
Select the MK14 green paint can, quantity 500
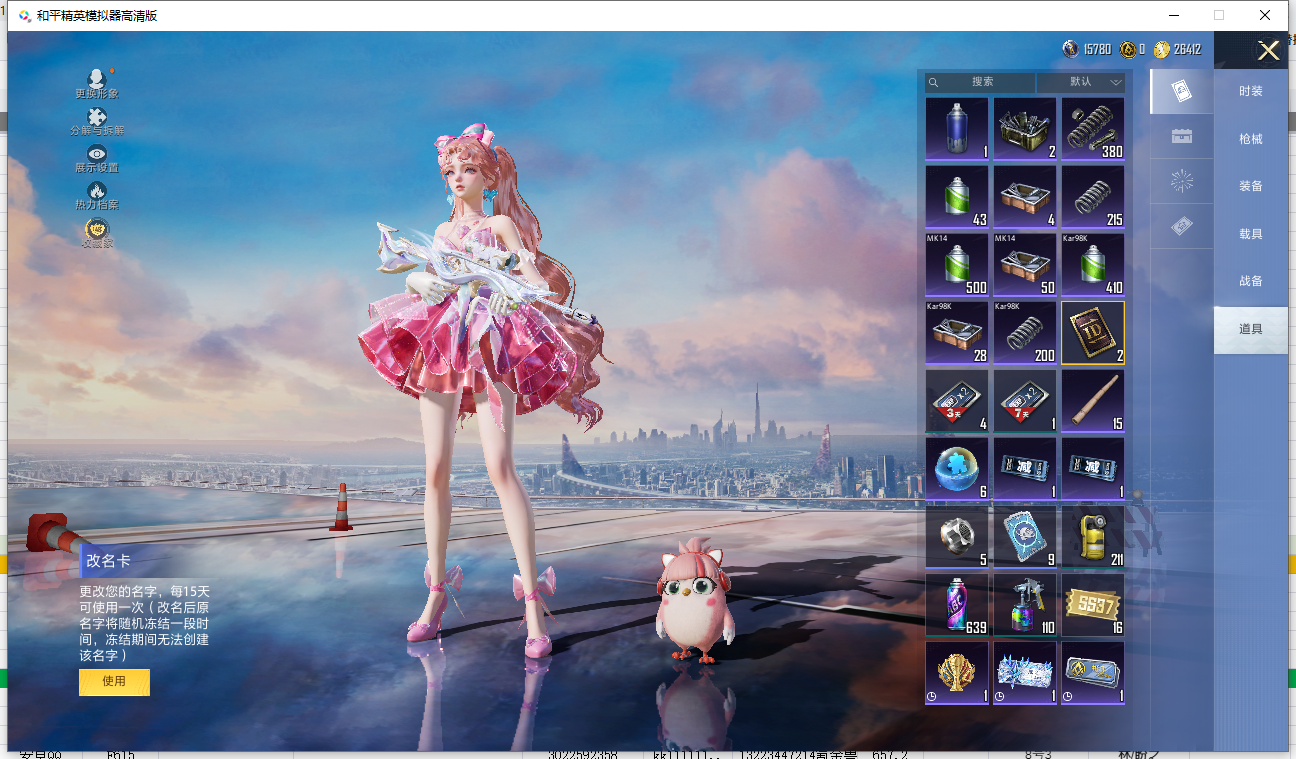pos(957,265)
